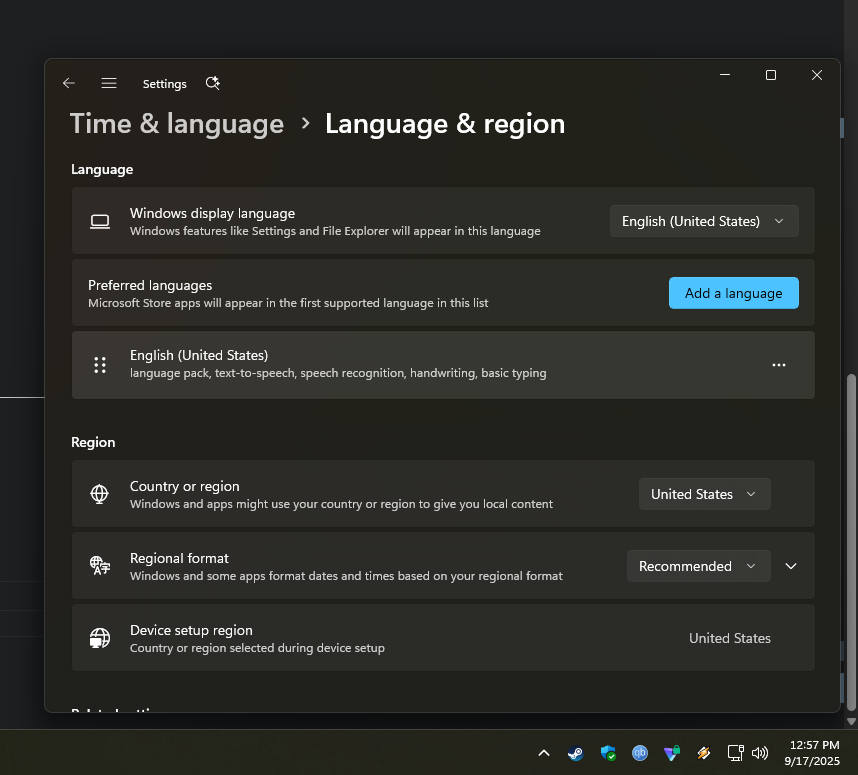Click the Device setup region United States value
This screenshot has width=858, height=775.
tap(729, 638)
